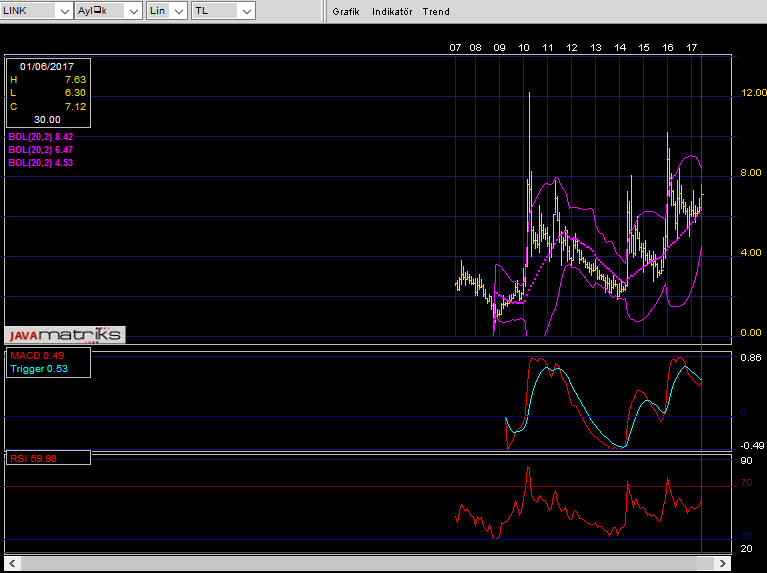
Task: Open the Trend menu
Action: (436, 12)
